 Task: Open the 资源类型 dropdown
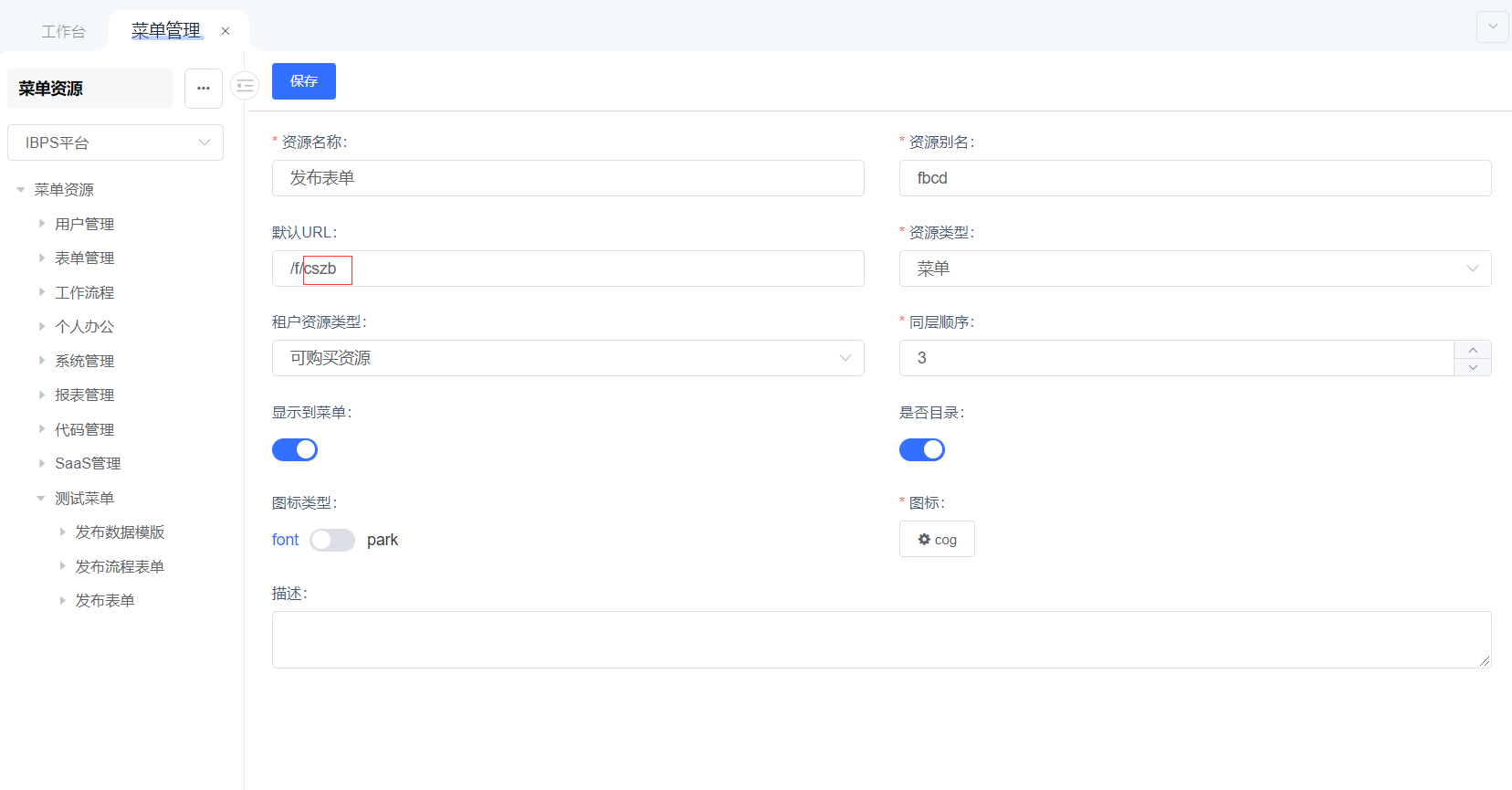point(1194,269)
